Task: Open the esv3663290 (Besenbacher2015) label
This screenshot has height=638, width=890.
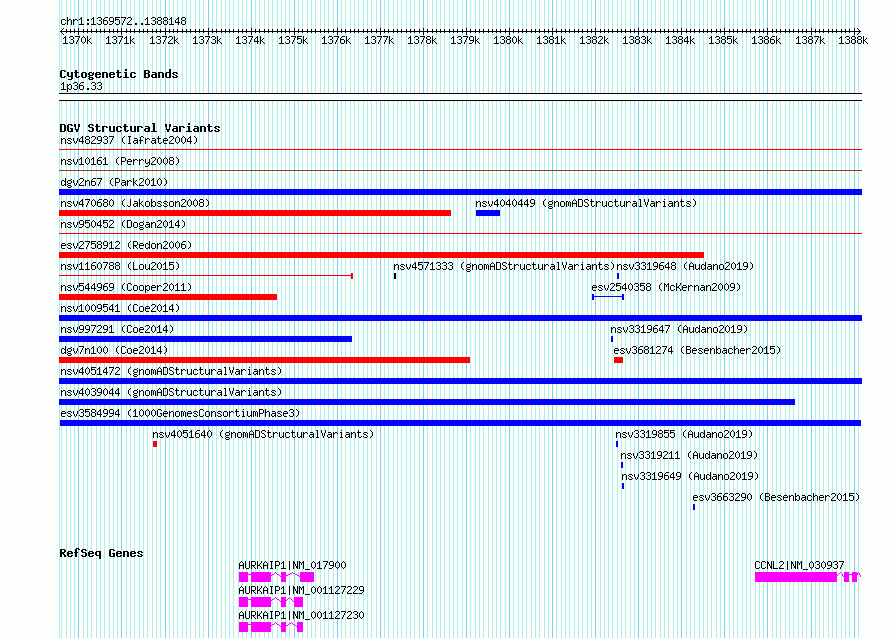Action: [776, 497]
